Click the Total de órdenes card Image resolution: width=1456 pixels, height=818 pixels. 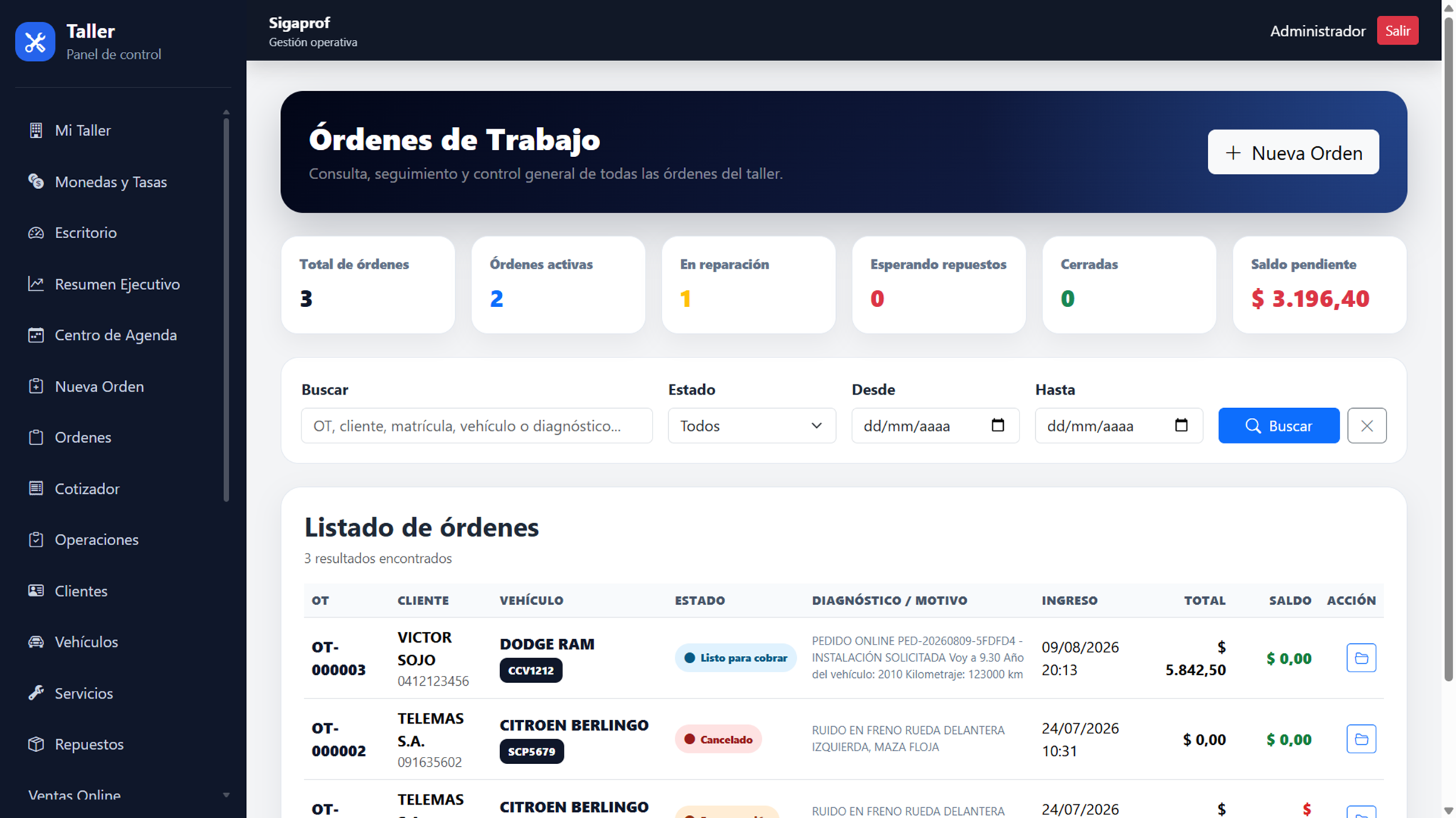[368, 284]
